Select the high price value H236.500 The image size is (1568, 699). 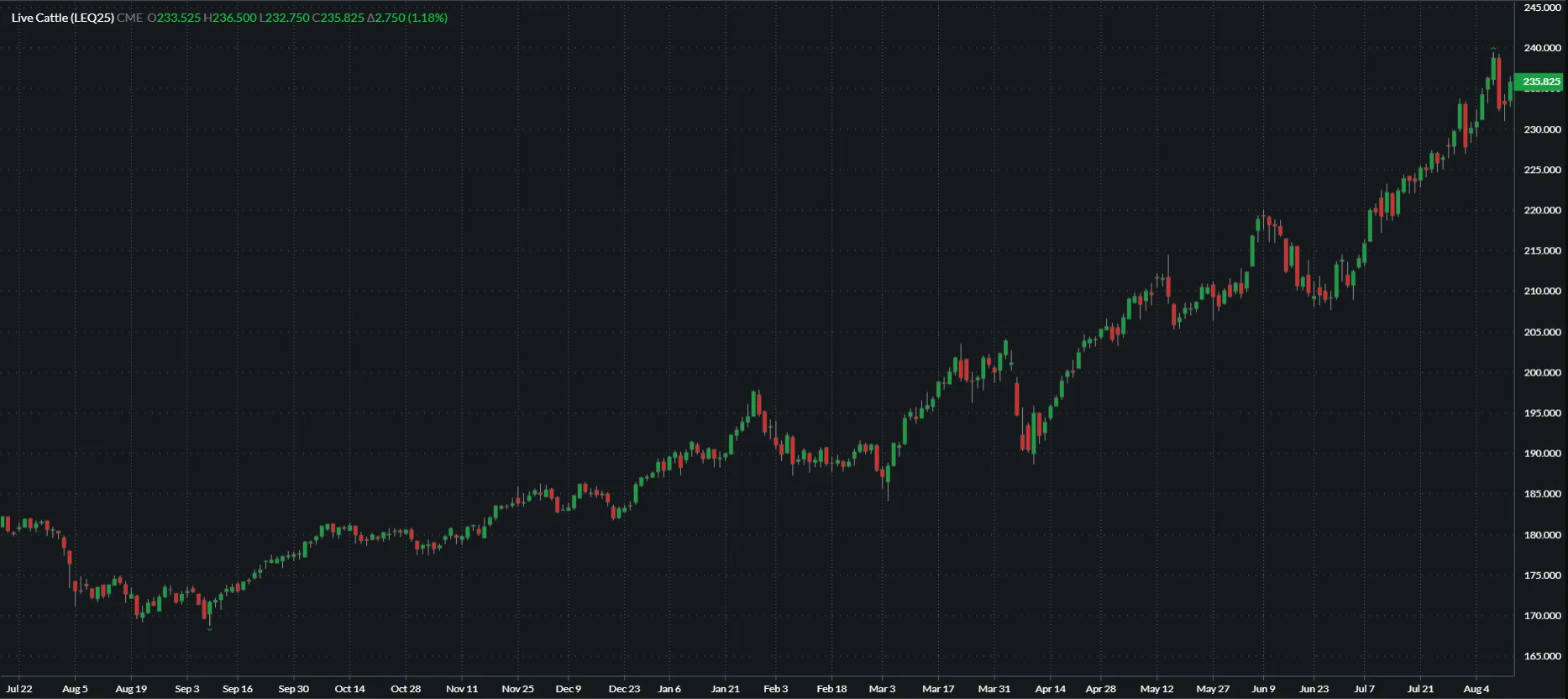230,18
